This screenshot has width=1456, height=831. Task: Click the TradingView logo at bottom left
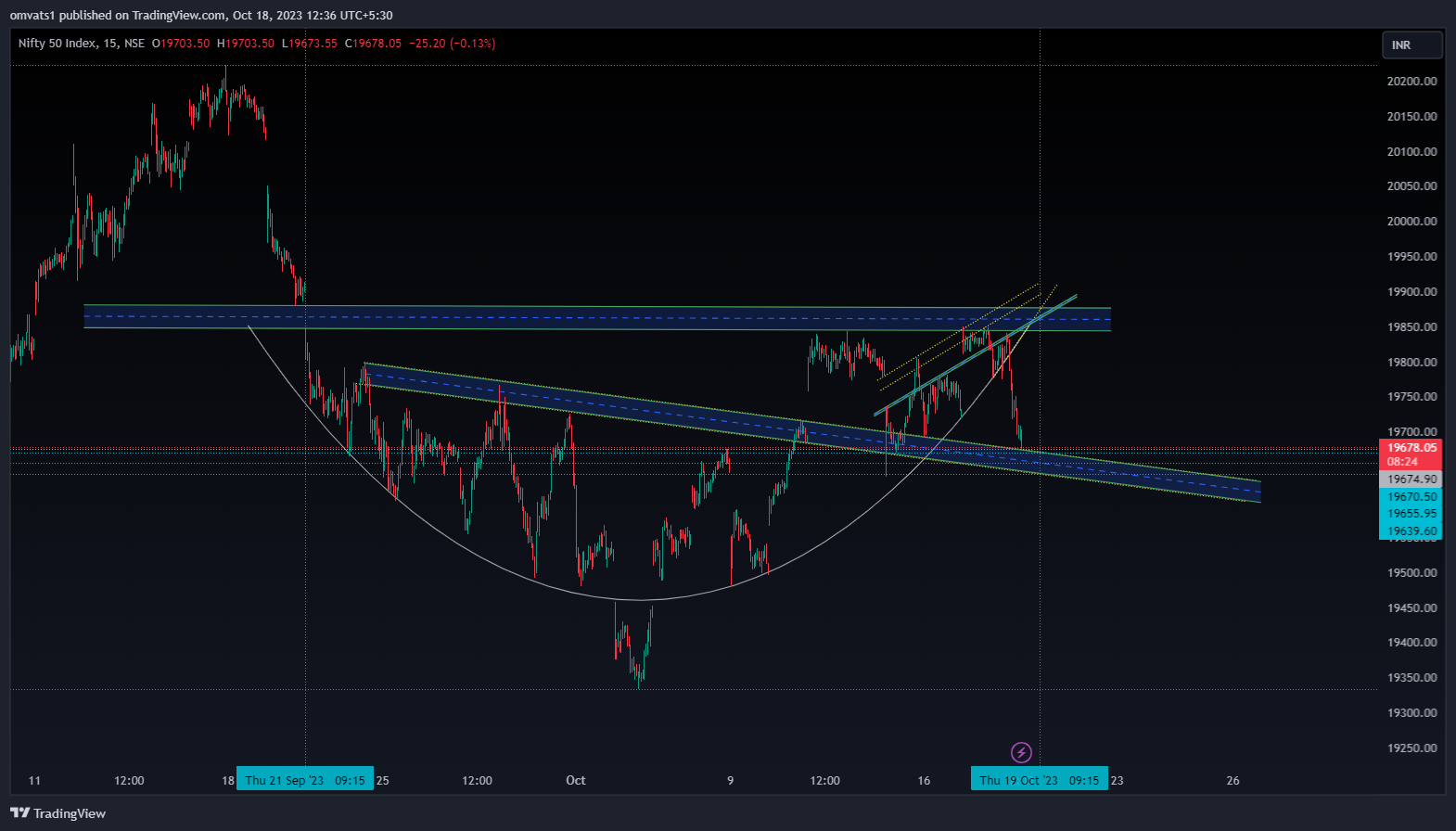tap(58, 813)
